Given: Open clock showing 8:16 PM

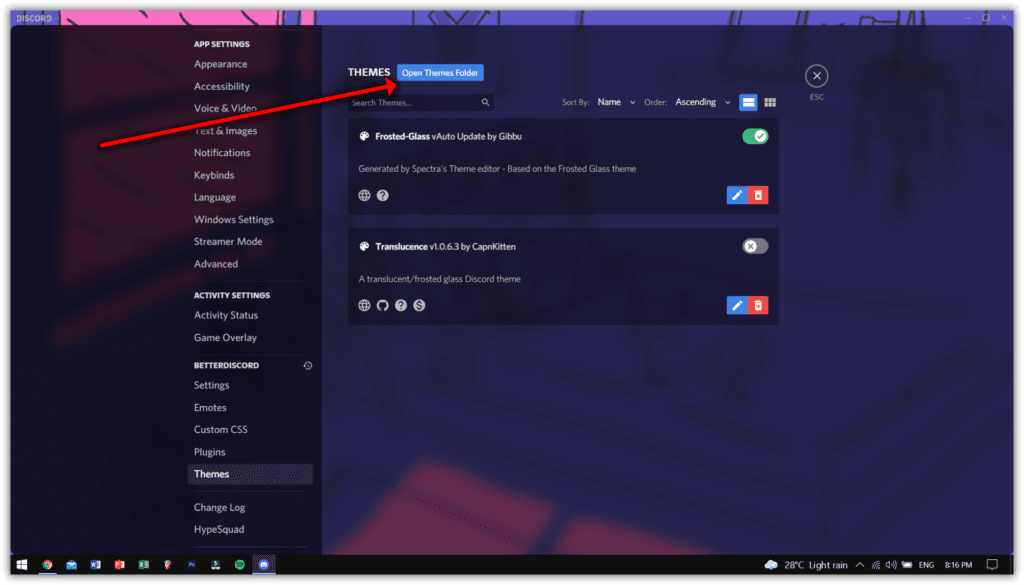Looking at the screenshot, I should (959, 565).
